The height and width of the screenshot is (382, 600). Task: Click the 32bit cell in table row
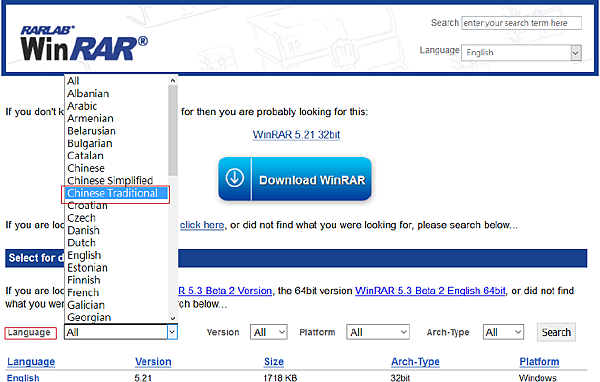[400, 378]
